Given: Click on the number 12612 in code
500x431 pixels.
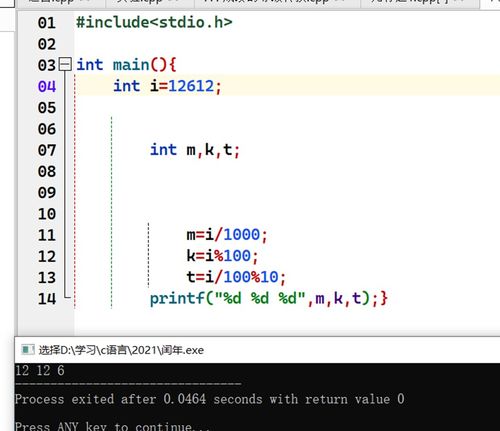Looking at the screenshot, I should [191, 86].
